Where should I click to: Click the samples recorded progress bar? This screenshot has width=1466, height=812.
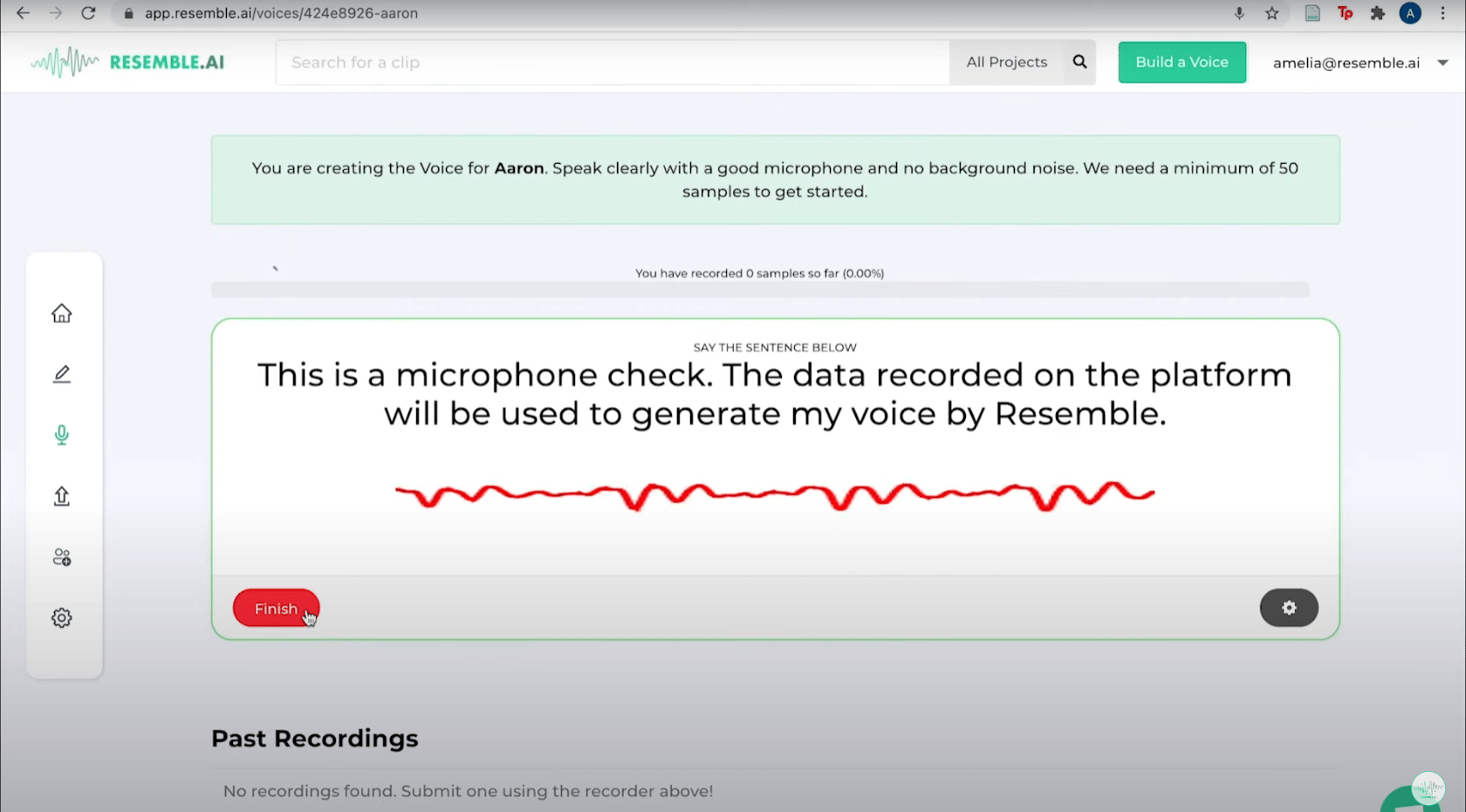tap(760, 290)
